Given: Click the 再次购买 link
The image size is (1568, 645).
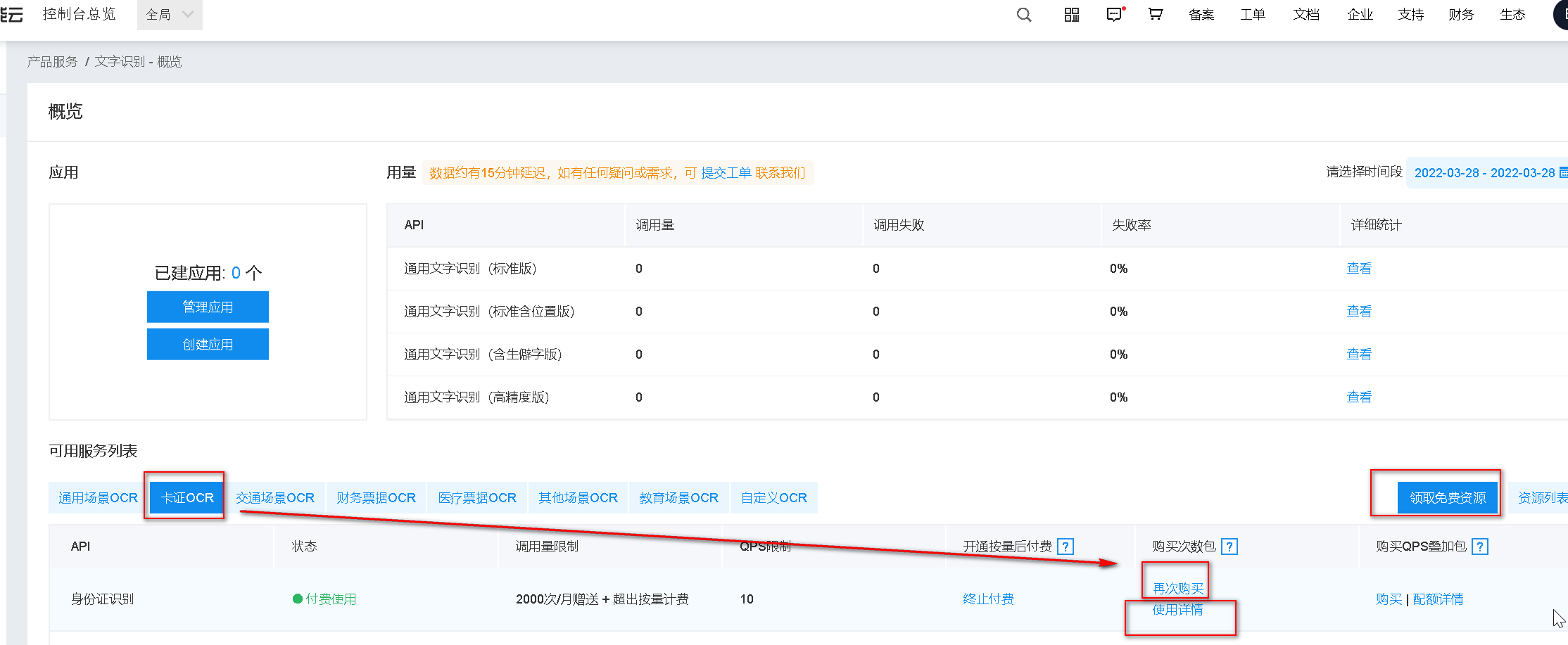Looking at the screenshot, I should point(1178,589).
